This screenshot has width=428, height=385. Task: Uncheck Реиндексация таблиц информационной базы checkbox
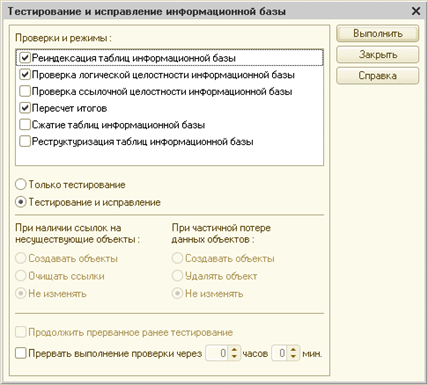tap(25, 58)
